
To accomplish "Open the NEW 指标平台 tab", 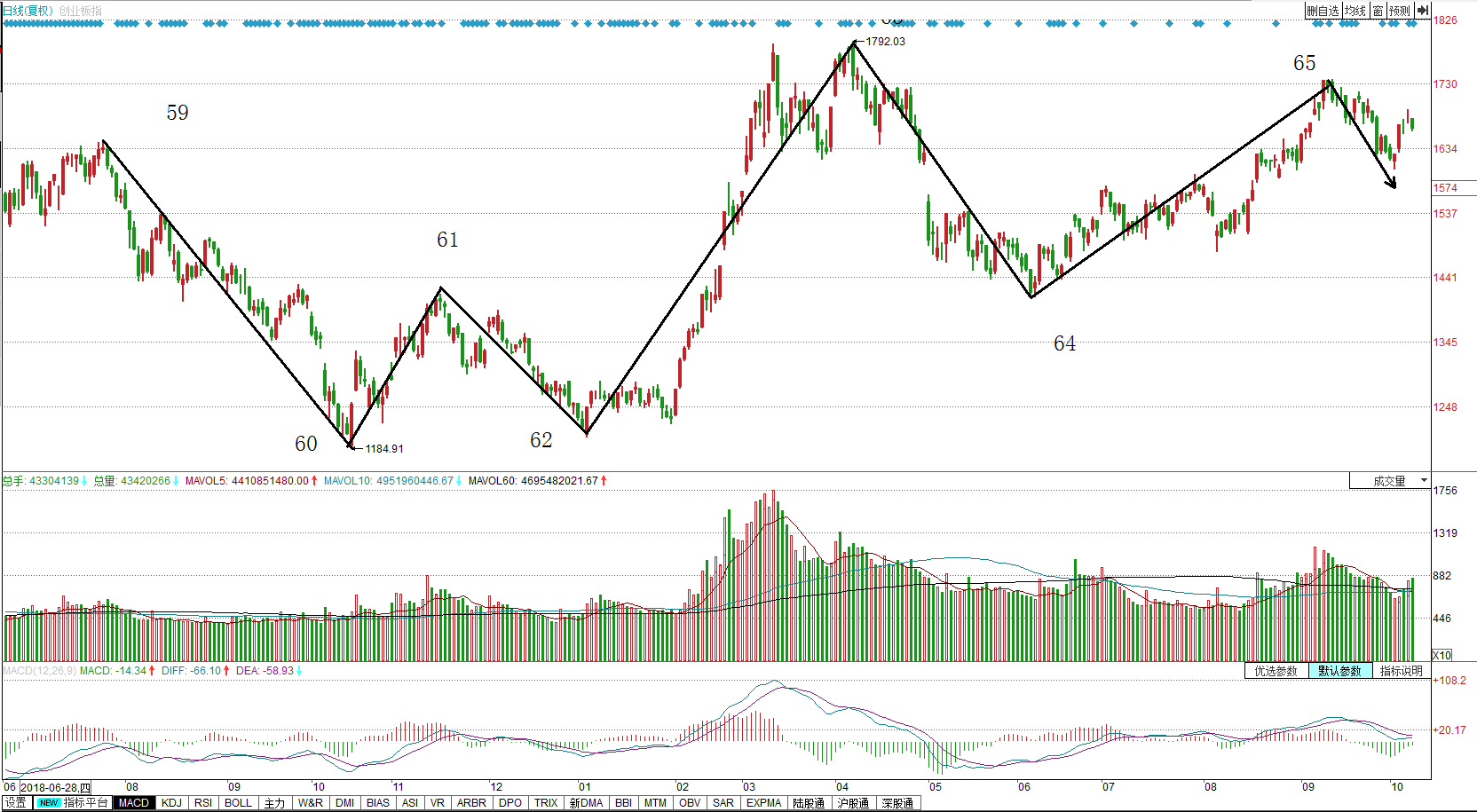I will pyautogui.click(x=73, y=802).
